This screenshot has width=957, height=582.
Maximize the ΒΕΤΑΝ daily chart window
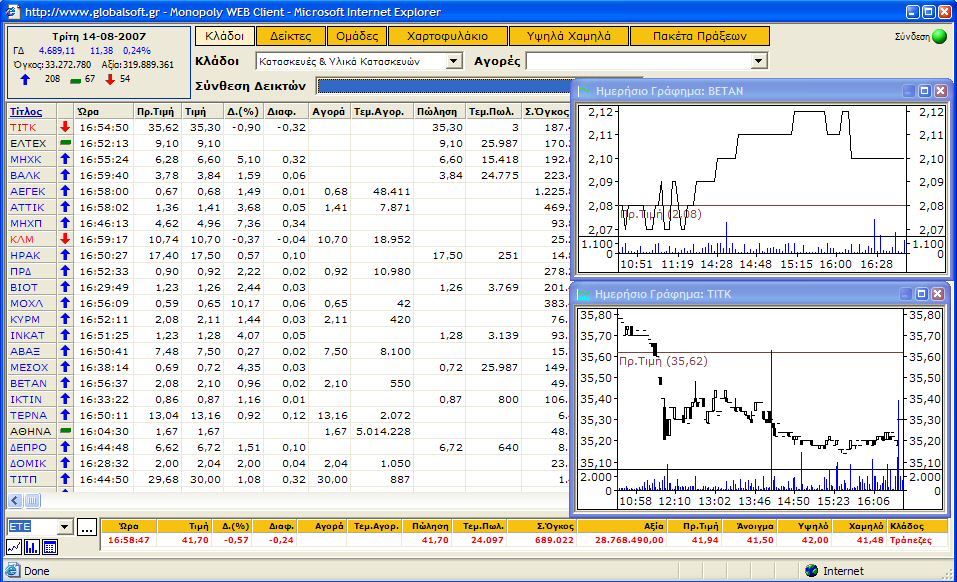tap(925, 91)
